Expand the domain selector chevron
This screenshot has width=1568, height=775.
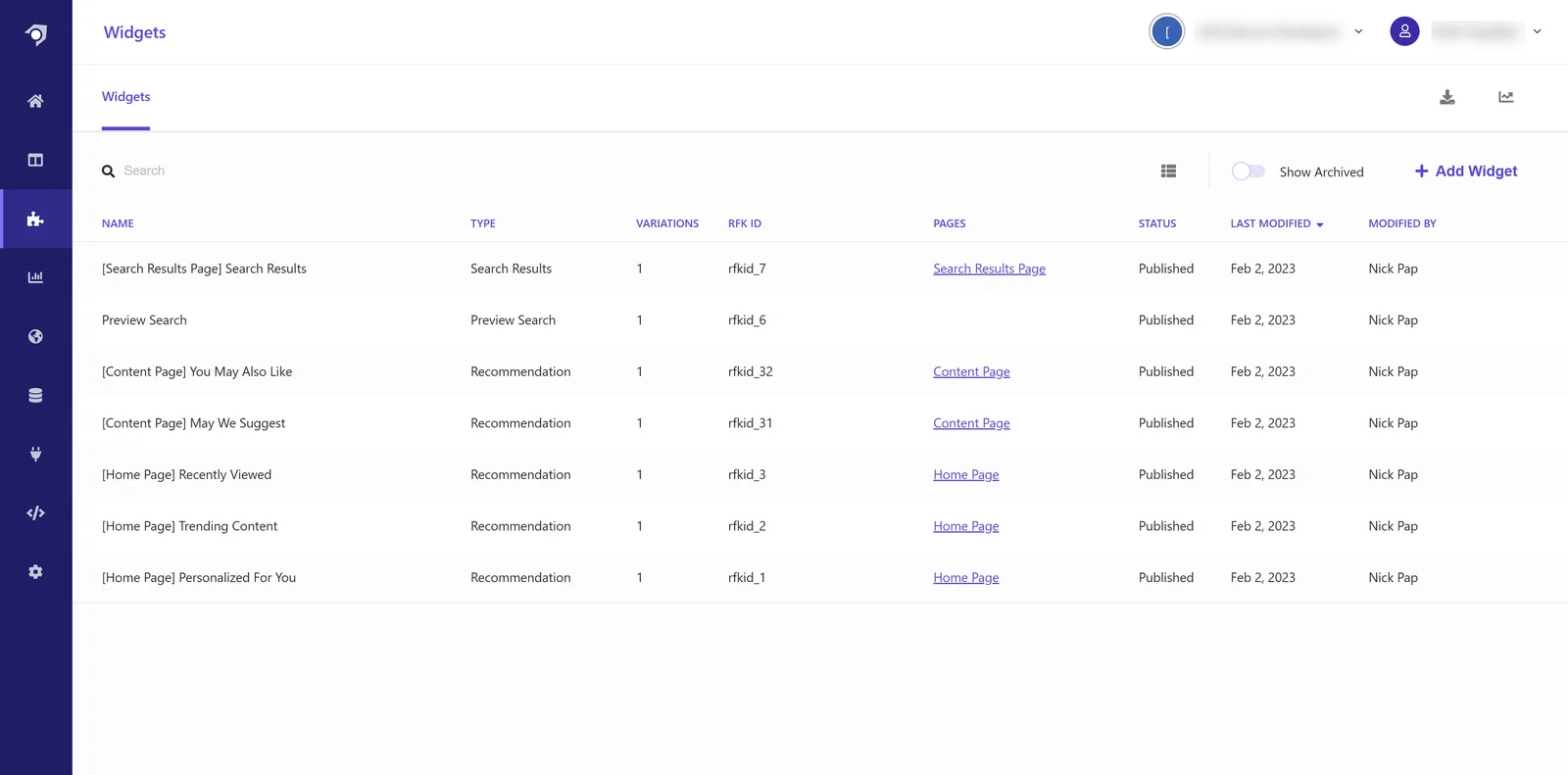coord(1358,31)
